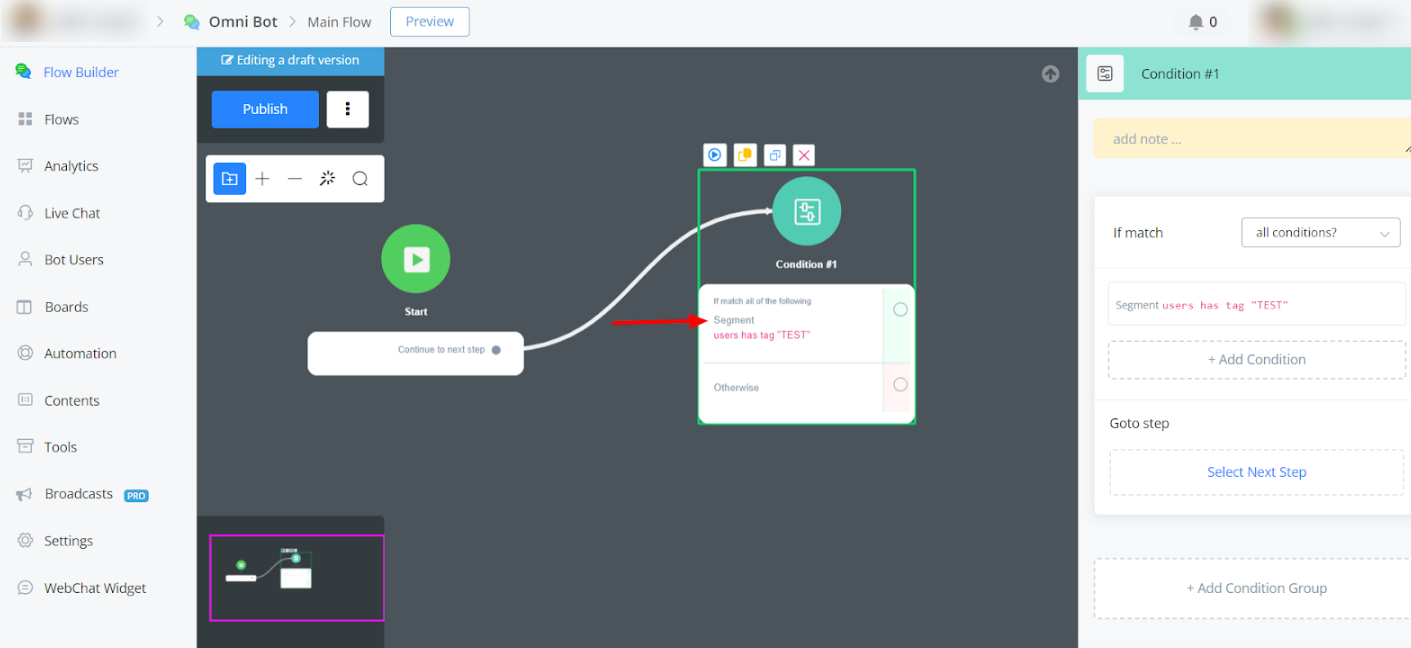Screen dimensions: 1411x648
Task: Click the Otherwise output connector circle
Action: coord(900,385)
